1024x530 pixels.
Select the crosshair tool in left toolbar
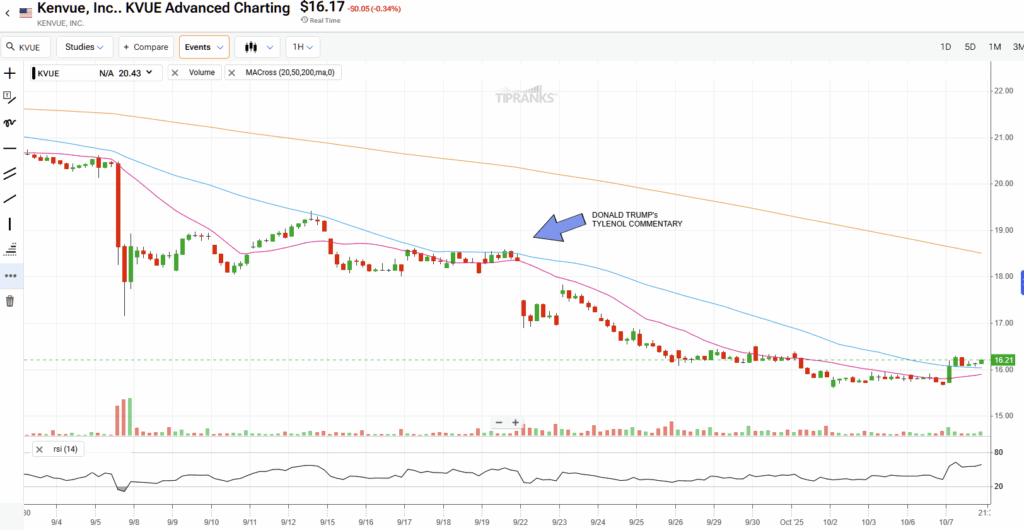coord(10,73)
